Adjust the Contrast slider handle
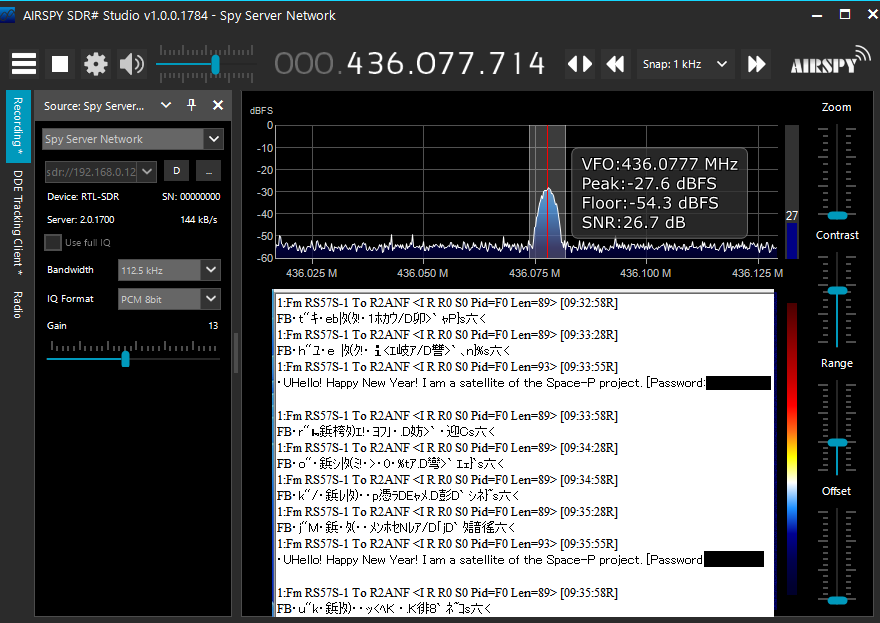Screen dimensions: 880x623 (837, 291)
